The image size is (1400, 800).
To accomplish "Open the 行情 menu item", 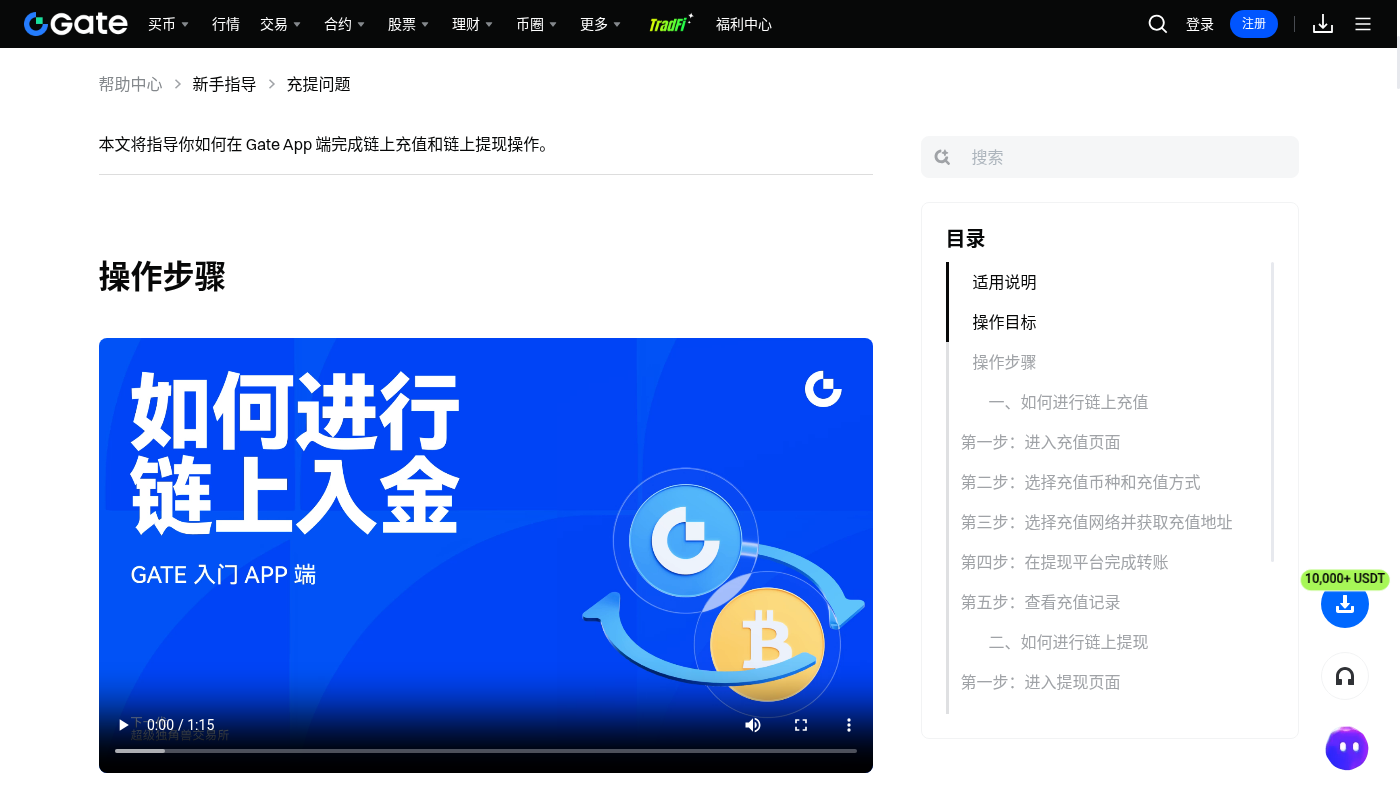I will coord(226,24).
